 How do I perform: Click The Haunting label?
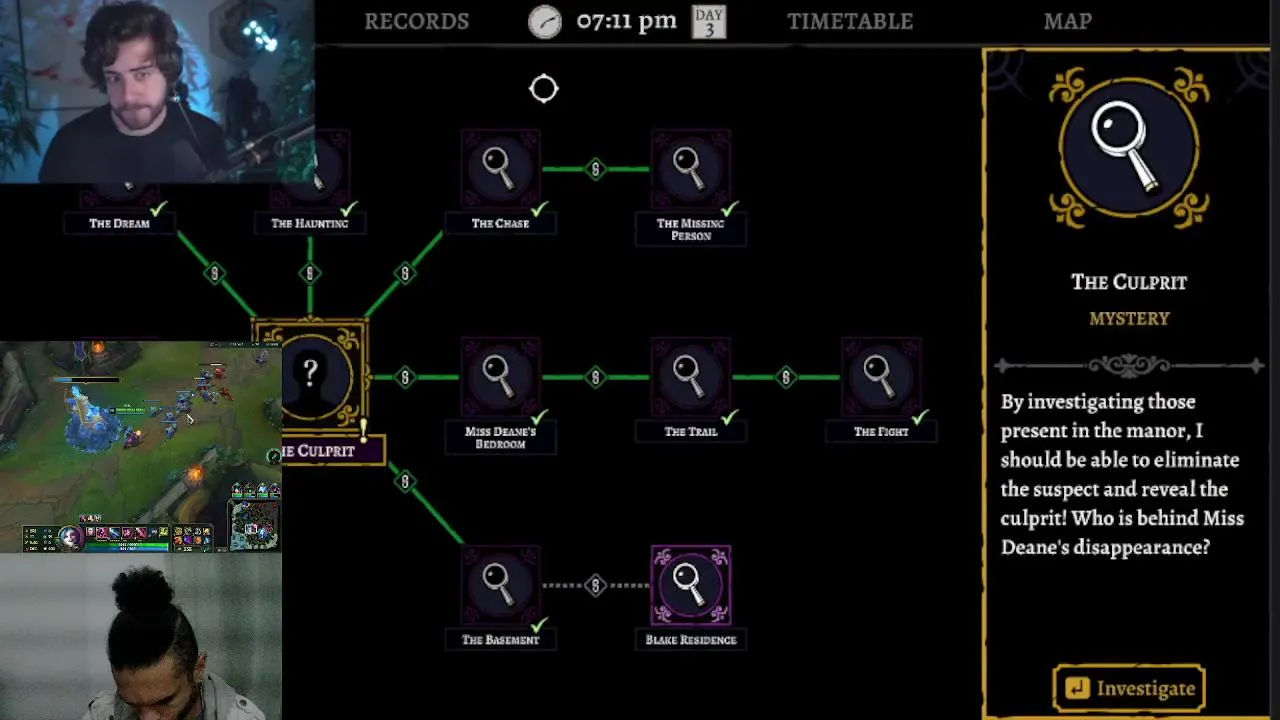tap(309, 223)
